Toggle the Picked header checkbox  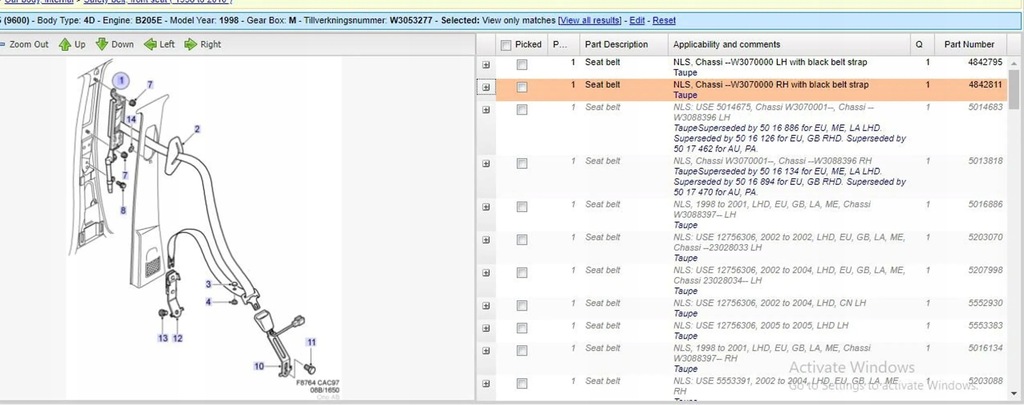[x=505, y=45]
